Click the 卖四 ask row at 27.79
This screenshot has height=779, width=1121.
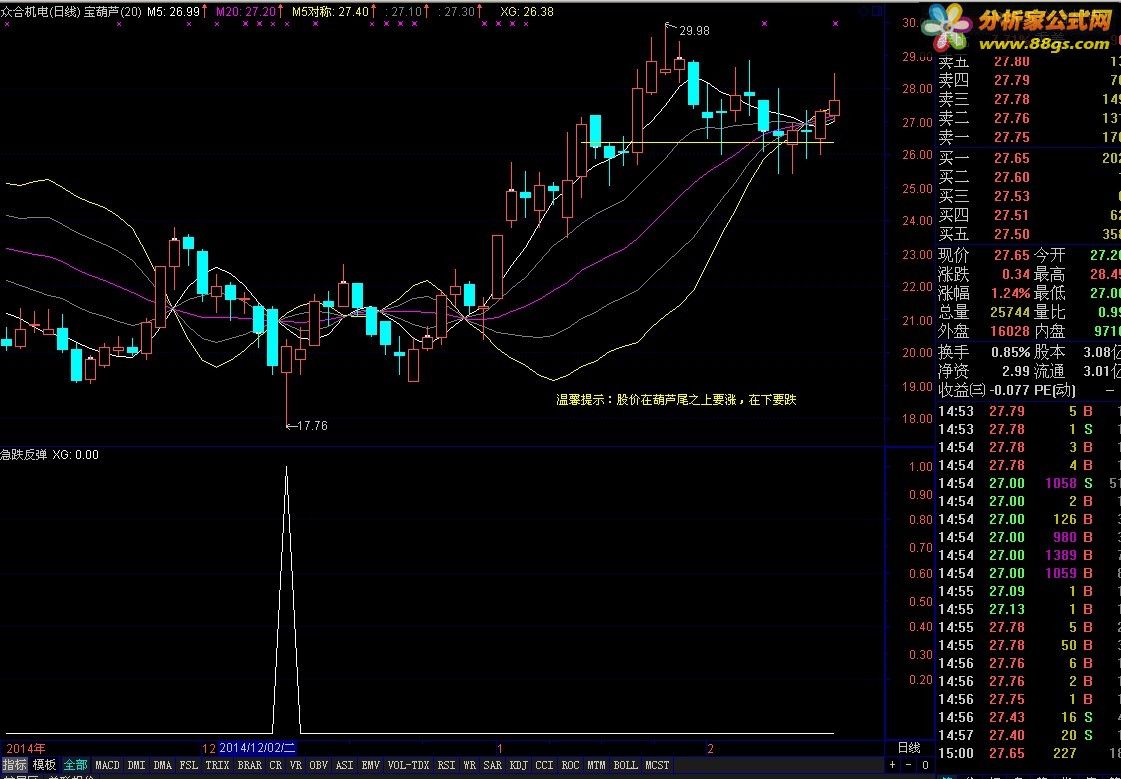pos(1028,80)
